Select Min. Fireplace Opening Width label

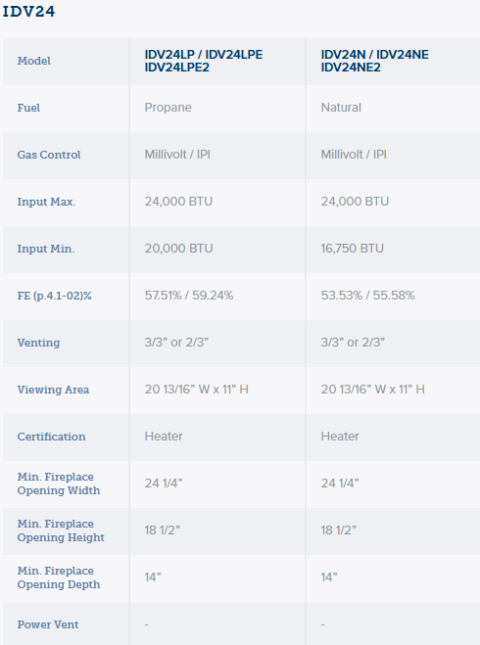[x=58, y=484]
